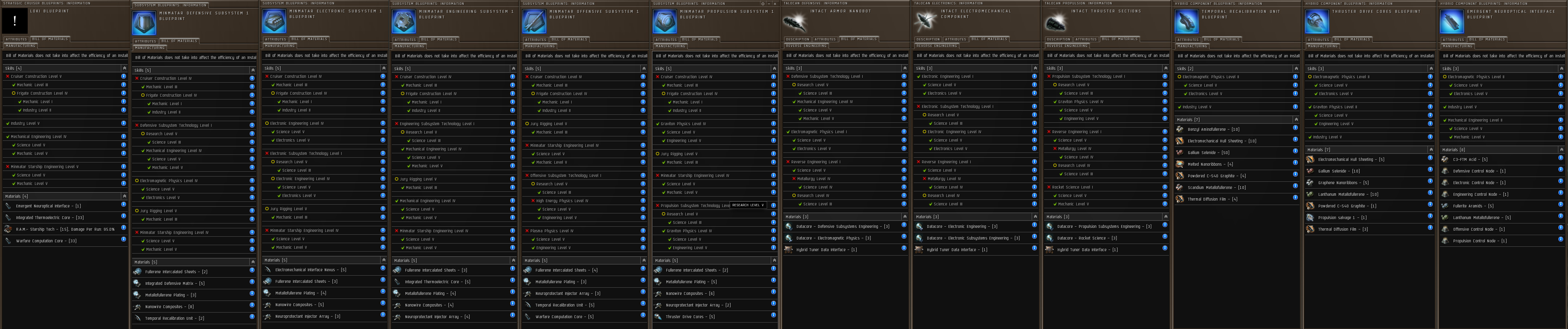Click the Minmatar Electronic Subsystem 1 Blueprint icon
Screen dimensions: 1568x329
(x=275, y=21)
